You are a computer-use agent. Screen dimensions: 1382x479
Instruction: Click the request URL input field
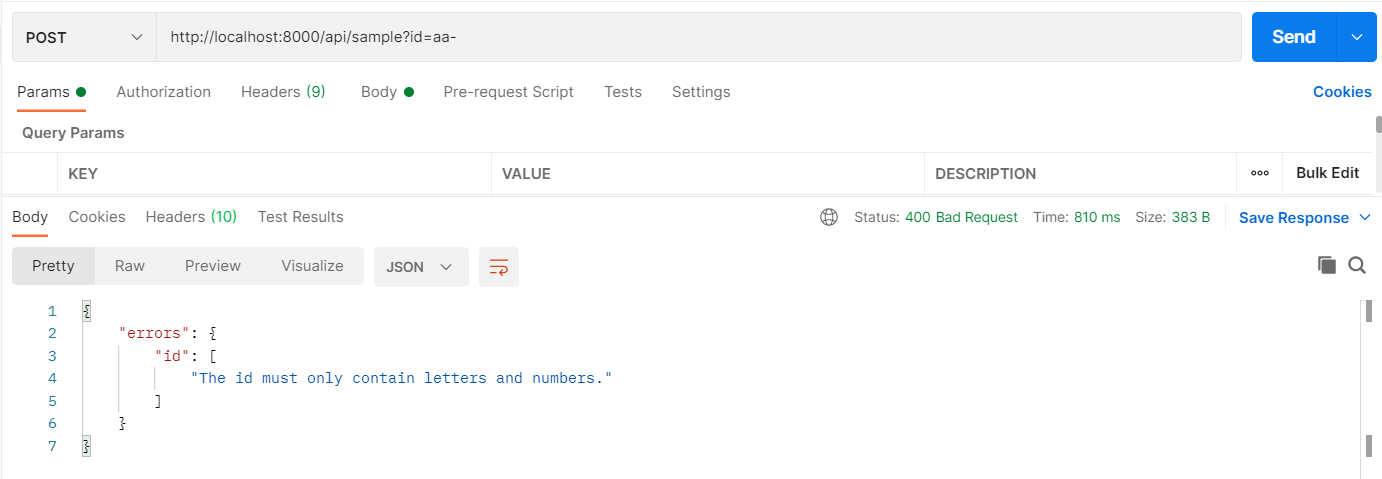[x=699, y=37]
